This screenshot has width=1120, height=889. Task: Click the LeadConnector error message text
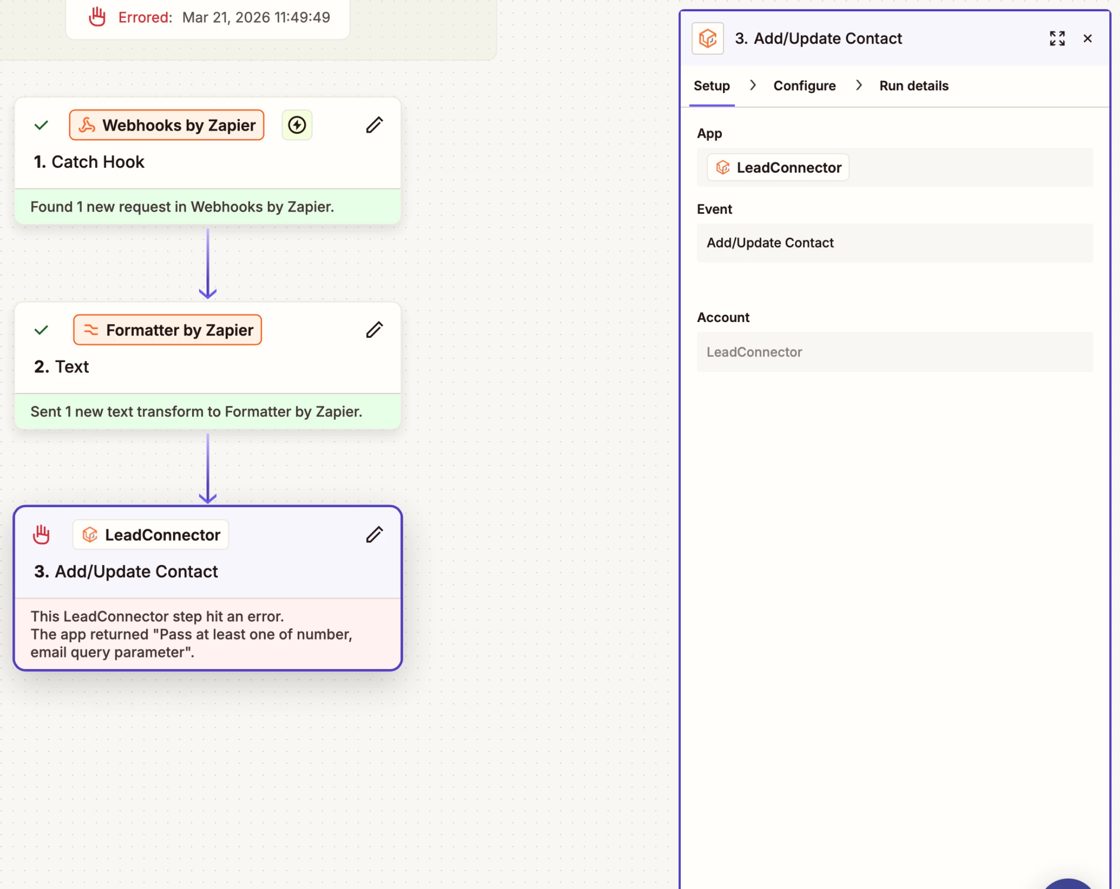click(191, 634)
